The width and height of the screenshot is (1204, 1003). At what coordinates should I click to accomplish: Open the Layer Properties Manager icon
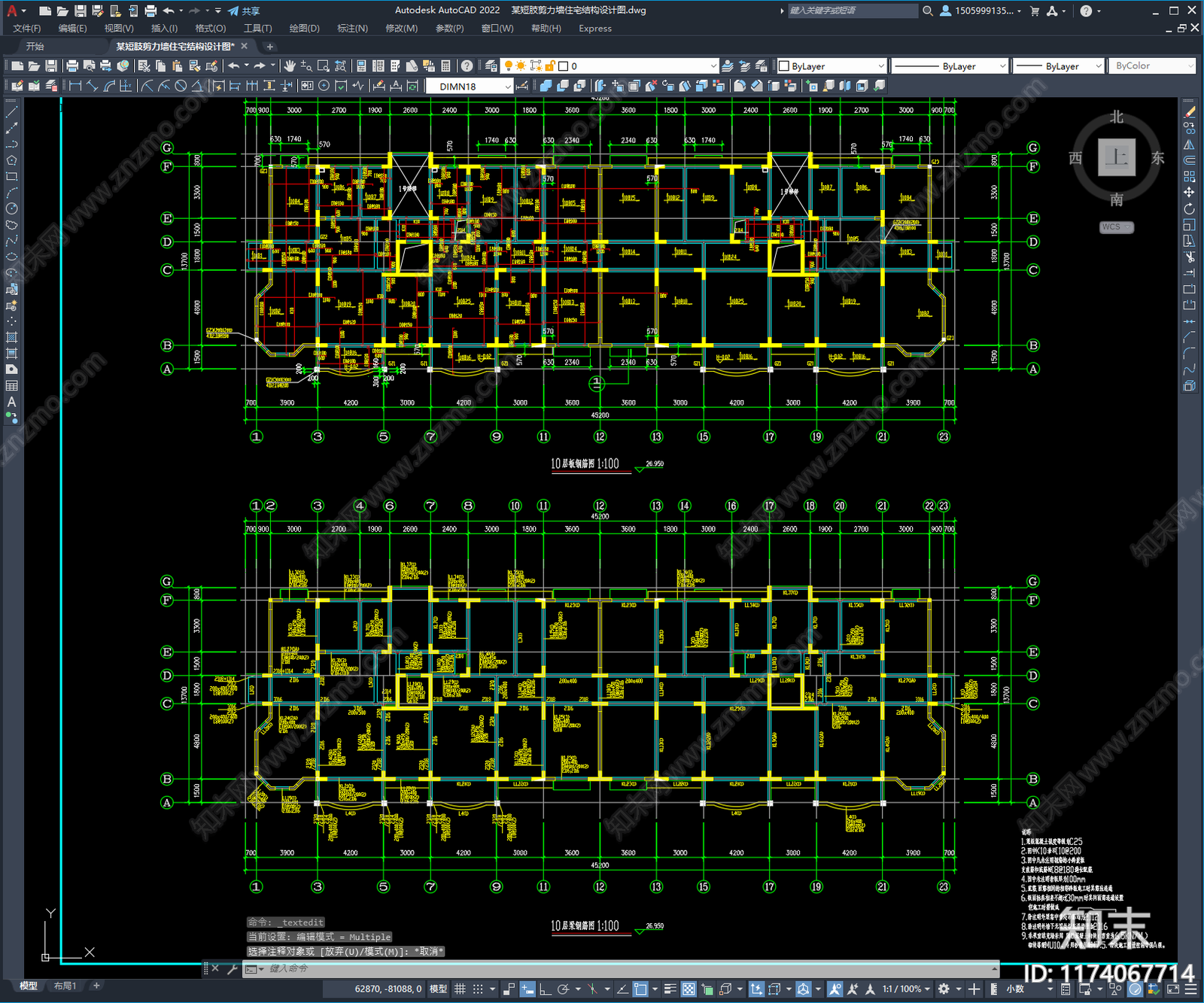(x=491, y=66)
